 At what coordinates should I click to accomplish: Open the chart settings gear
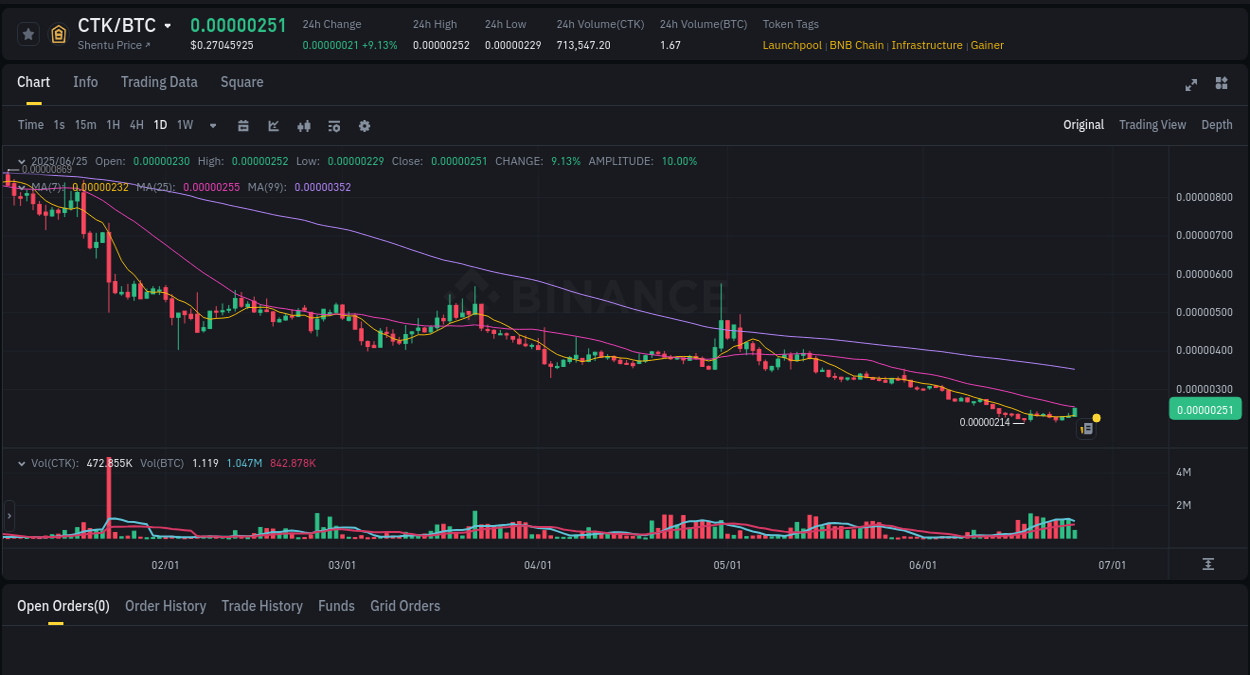(x=364, y=125)
